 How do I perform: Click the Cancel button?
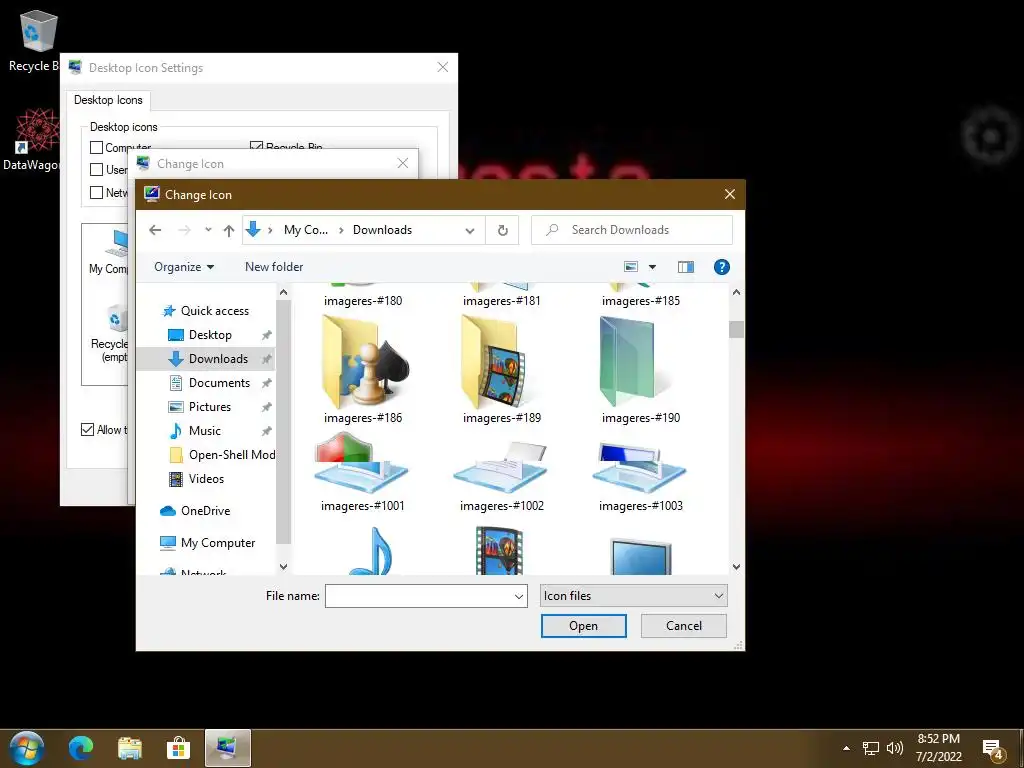point(684,626)
